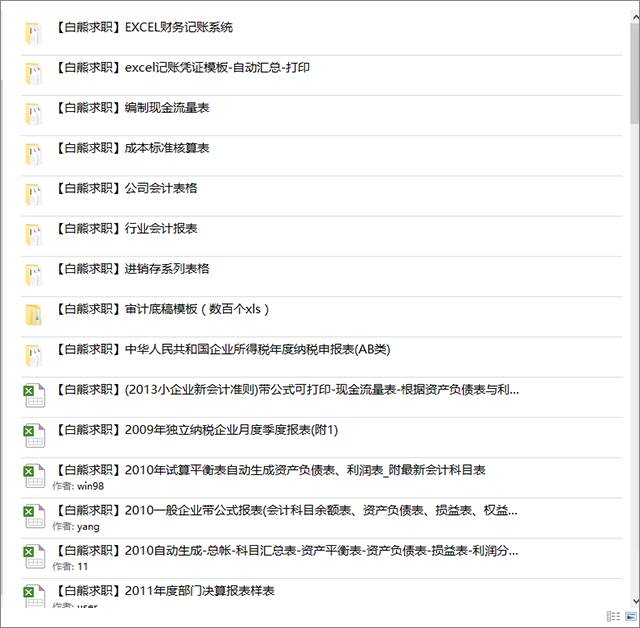Select 进销存系列表格 folder name

tap(131, 269)
